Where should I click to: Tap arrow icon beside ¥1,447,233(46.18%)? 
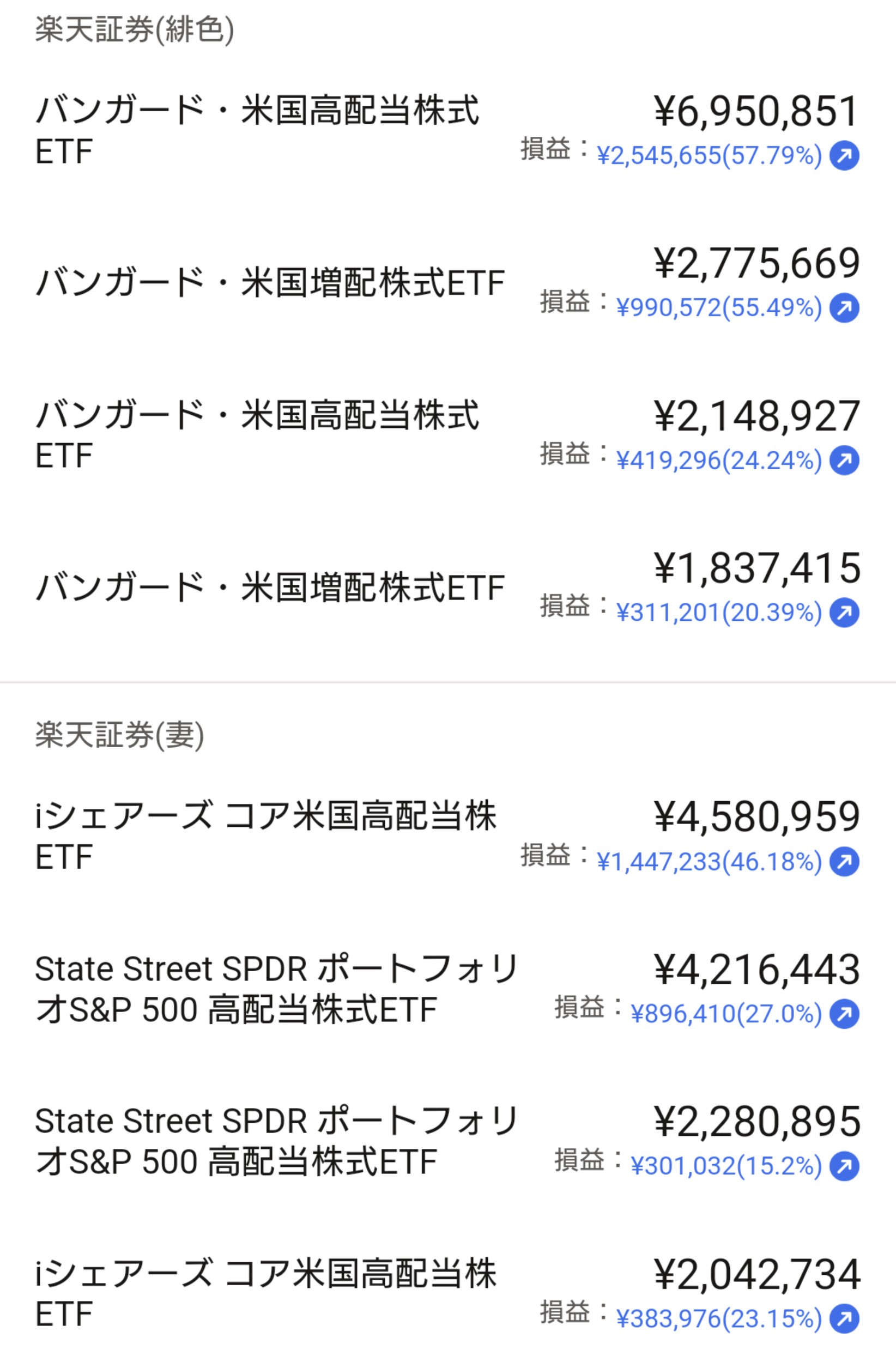(845, 861)
